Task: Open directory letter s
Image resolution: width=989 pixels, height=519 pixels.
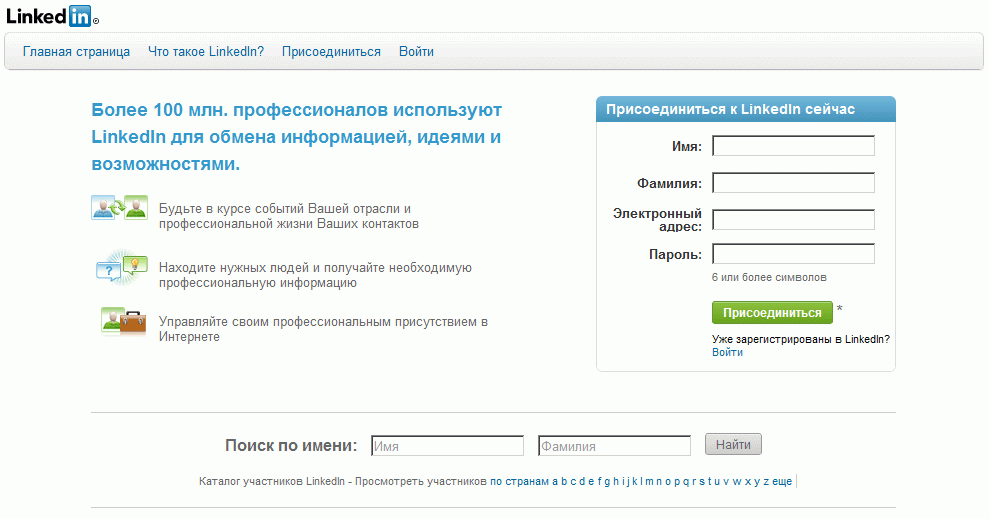Action: pos(701,482)
